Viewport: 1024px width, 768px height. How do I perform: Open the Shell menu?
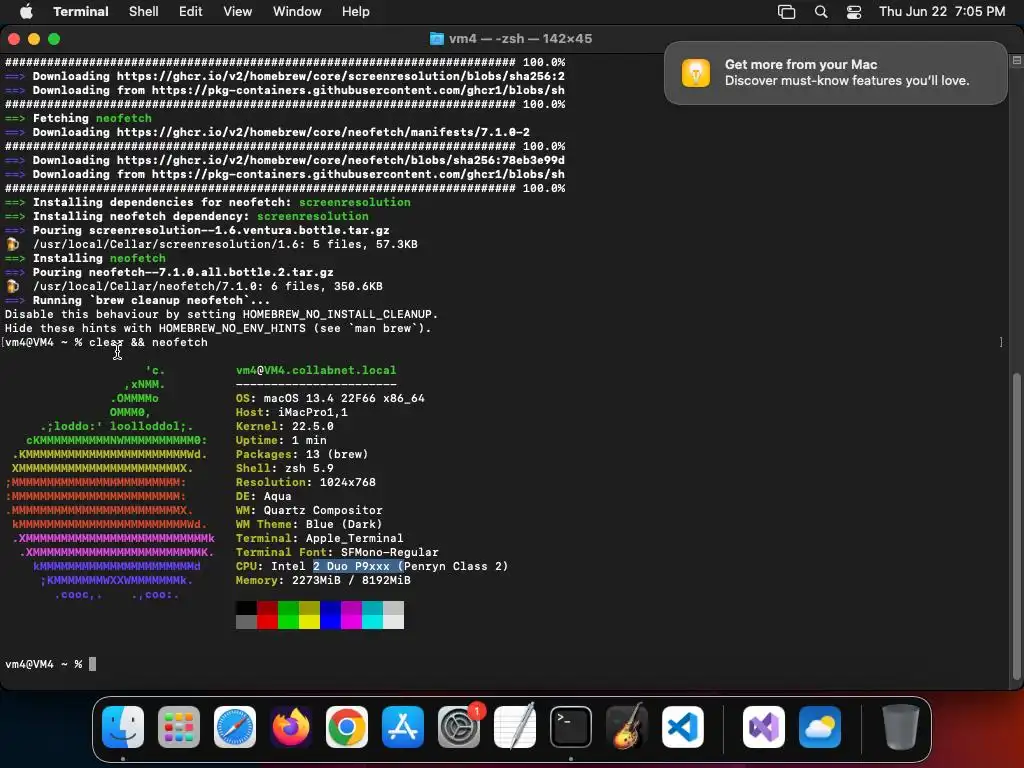pos(144,11)
